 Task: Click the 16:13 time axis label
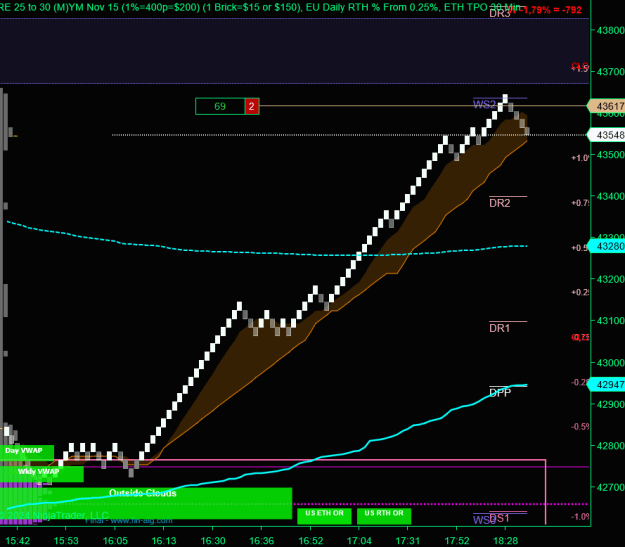click(164, 541)
